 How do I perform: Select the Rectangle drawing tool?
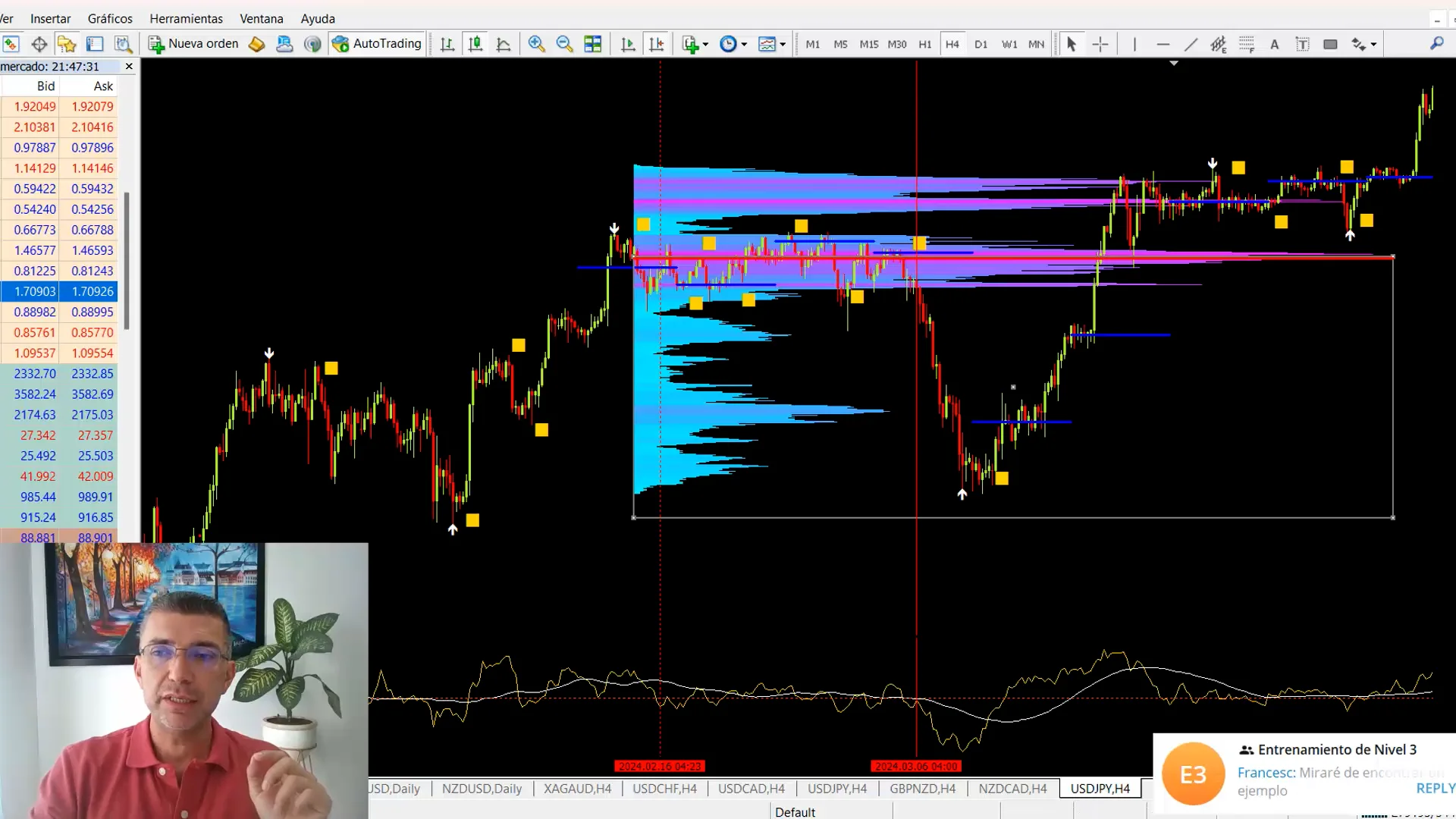[1330, 44]
